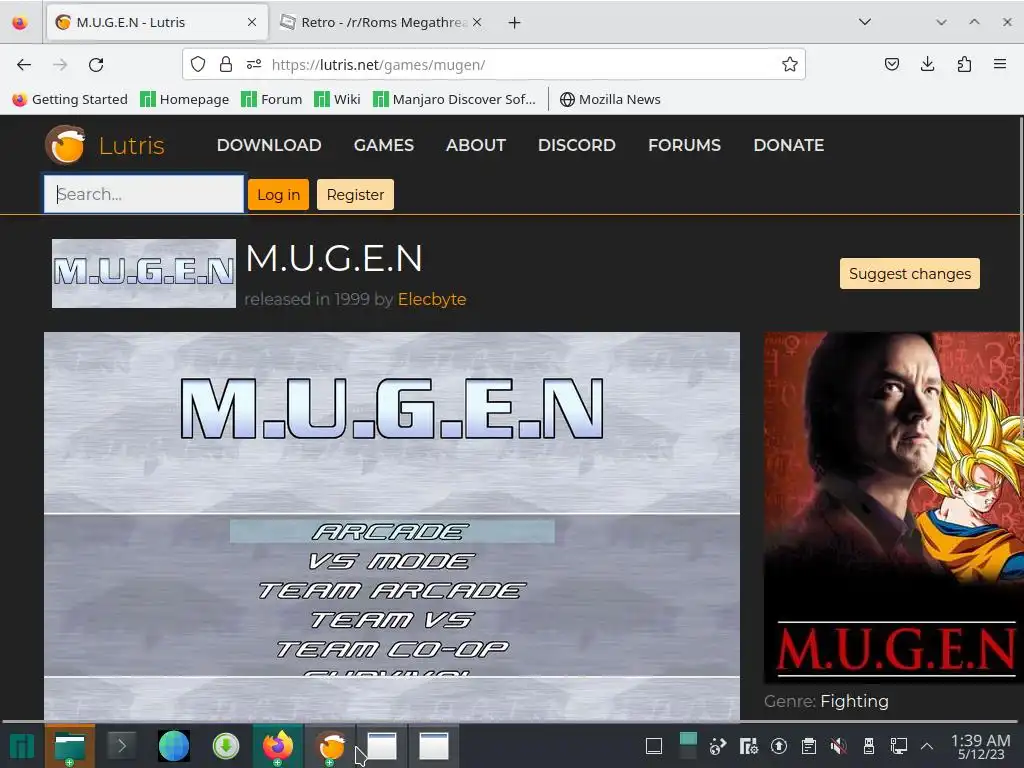Open the removable devices tray icon
The height and width of the screenshot is (768, 1024).
869,746
